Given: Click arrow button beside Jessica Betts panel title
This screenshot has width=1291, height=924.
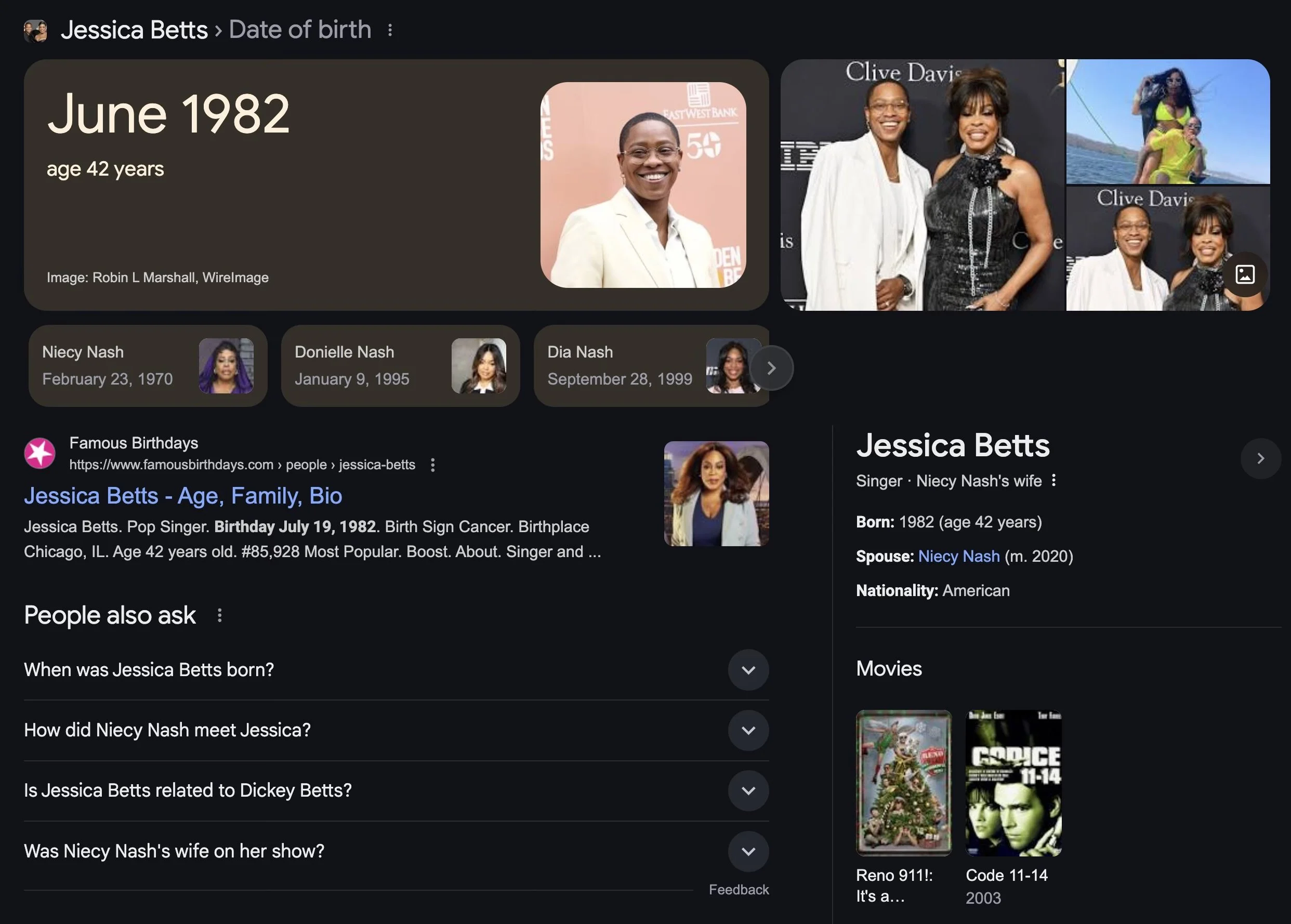Looking at the screenshot, I should point(1260,458).
